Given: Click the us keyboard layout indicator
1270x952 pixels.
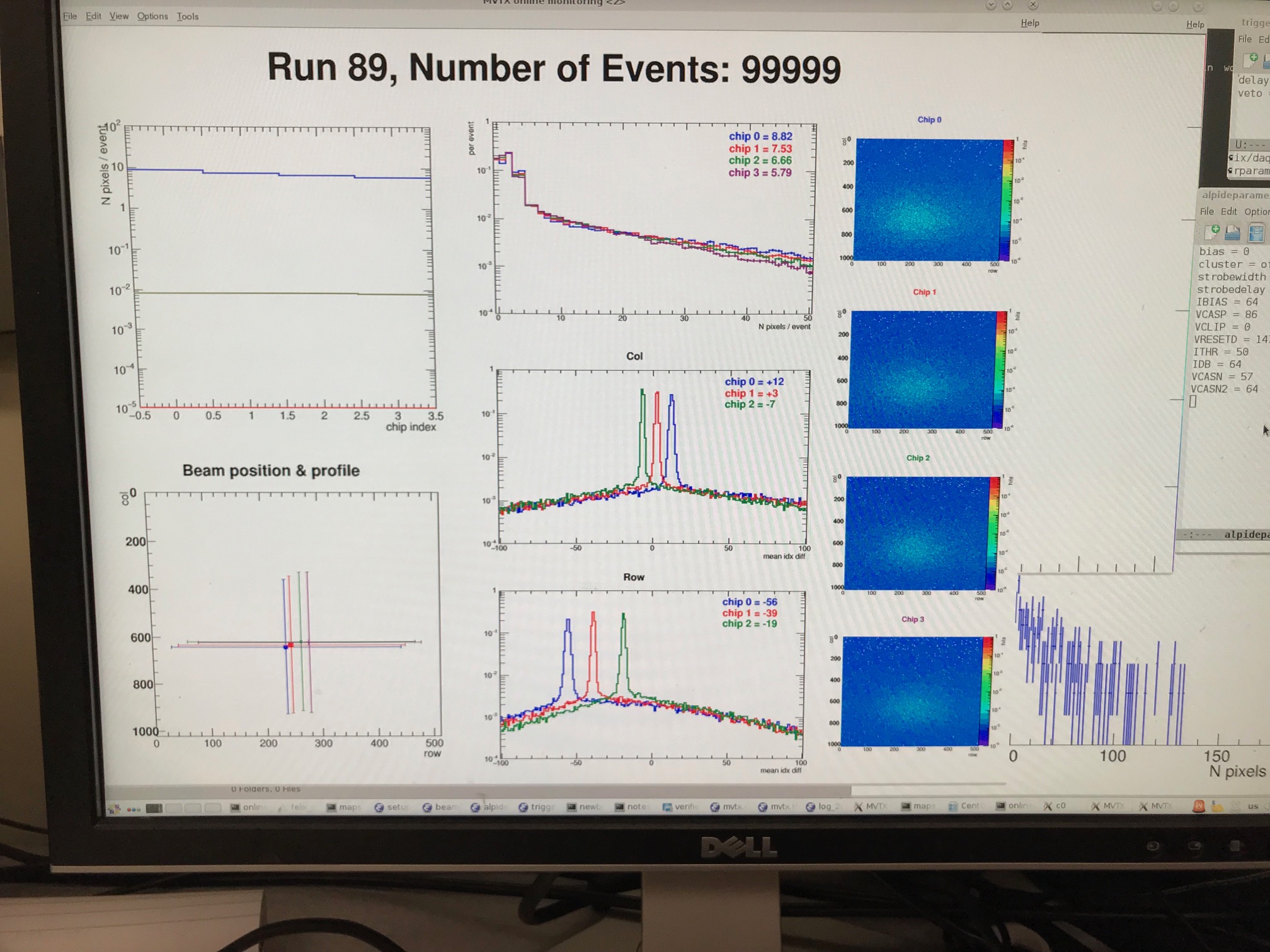Looking at the screenshot, I should (1253, 806).
